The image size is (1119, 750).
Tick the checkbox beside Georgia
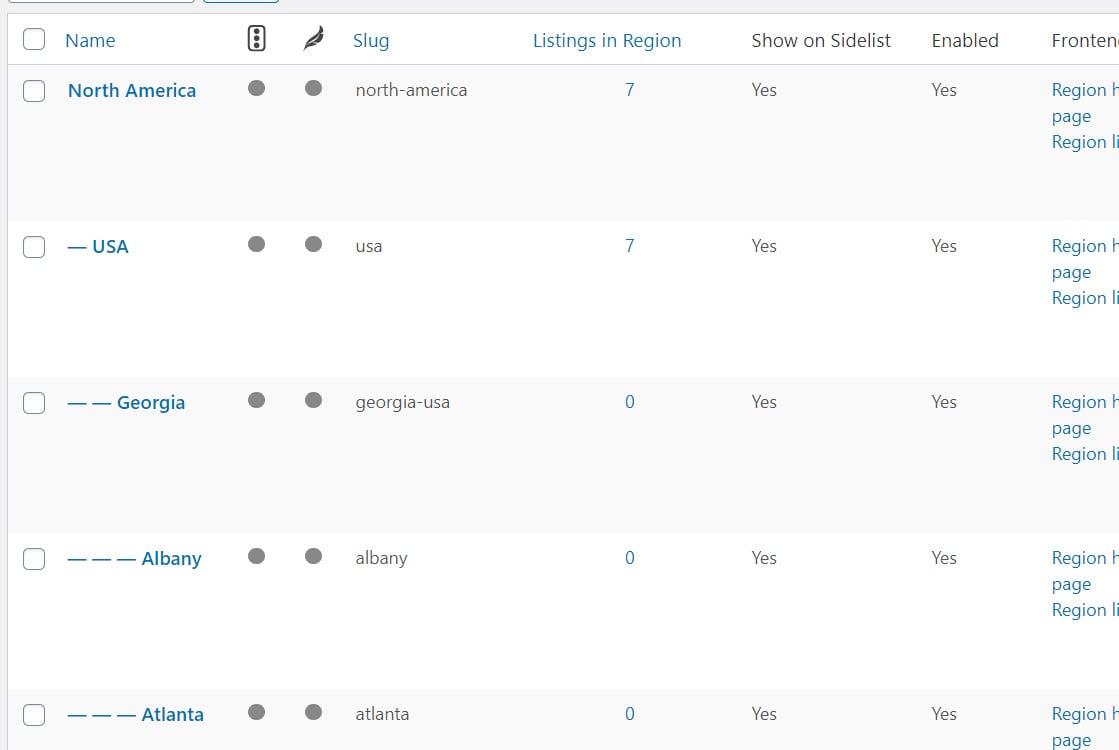34,403
